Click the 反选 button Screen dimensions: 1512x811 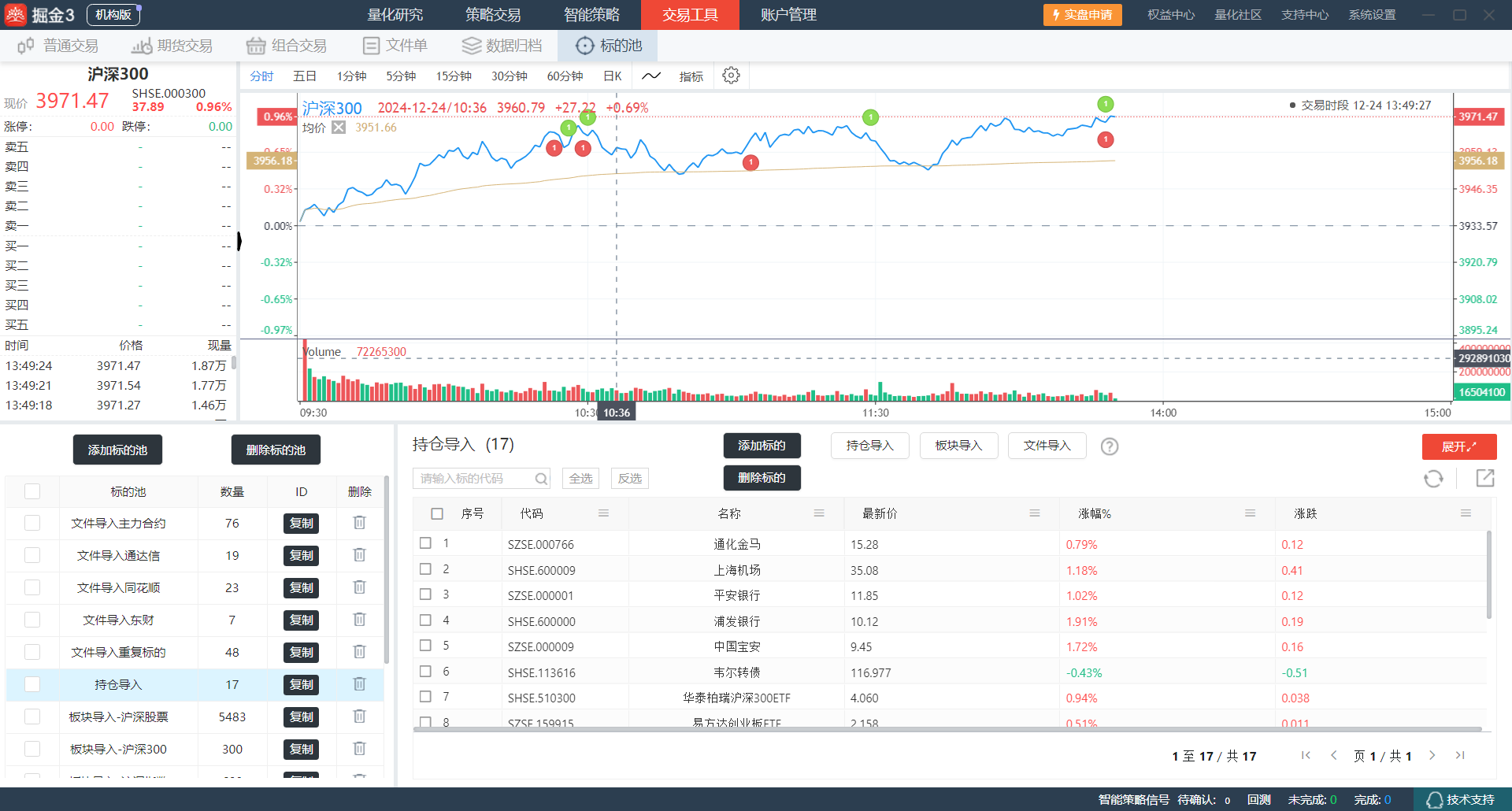point(629,478)
